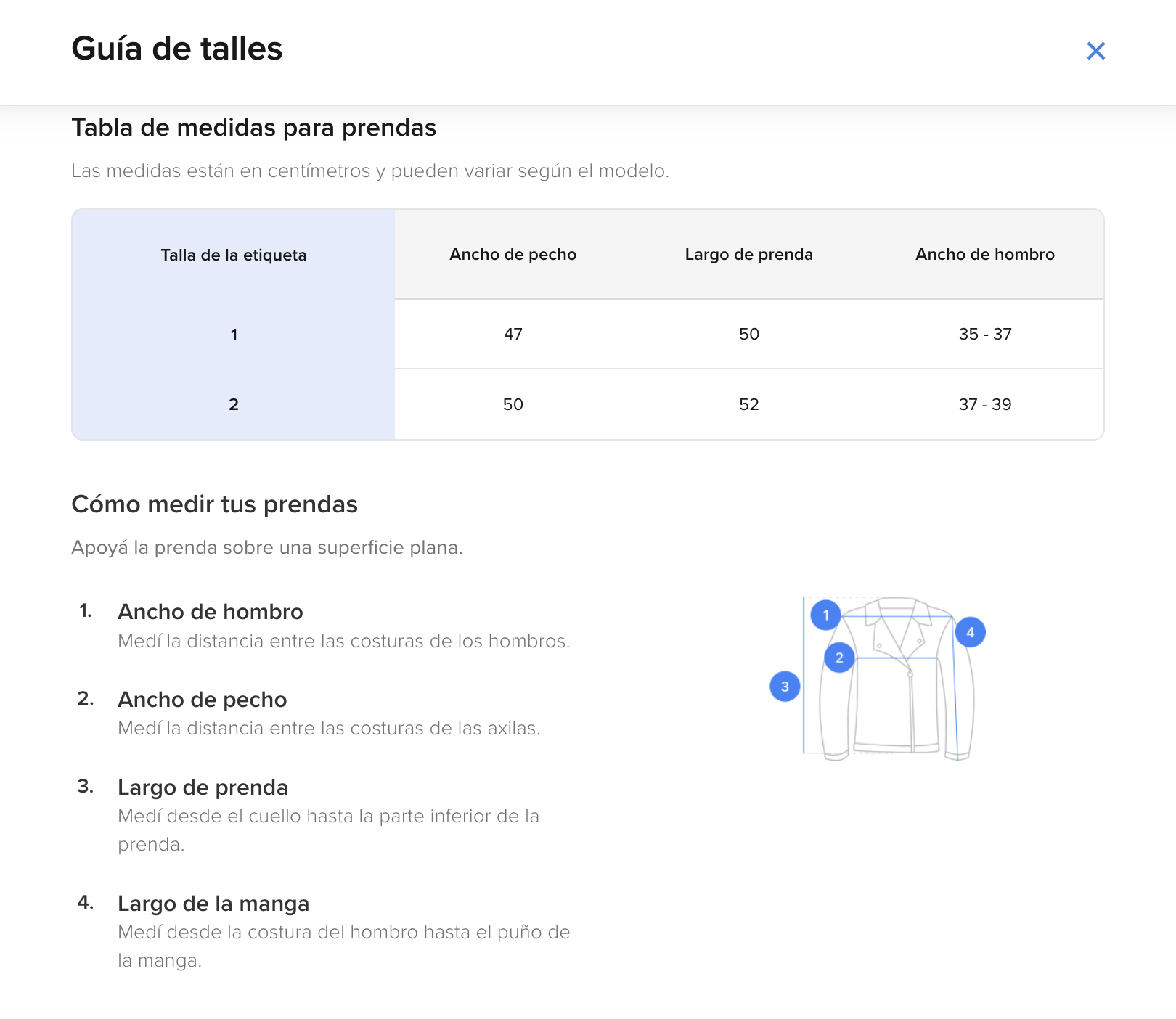The image size is (1176, 1019).
Task: Select the 'Talla de la etiqueta' header
Action: (234, 255)
